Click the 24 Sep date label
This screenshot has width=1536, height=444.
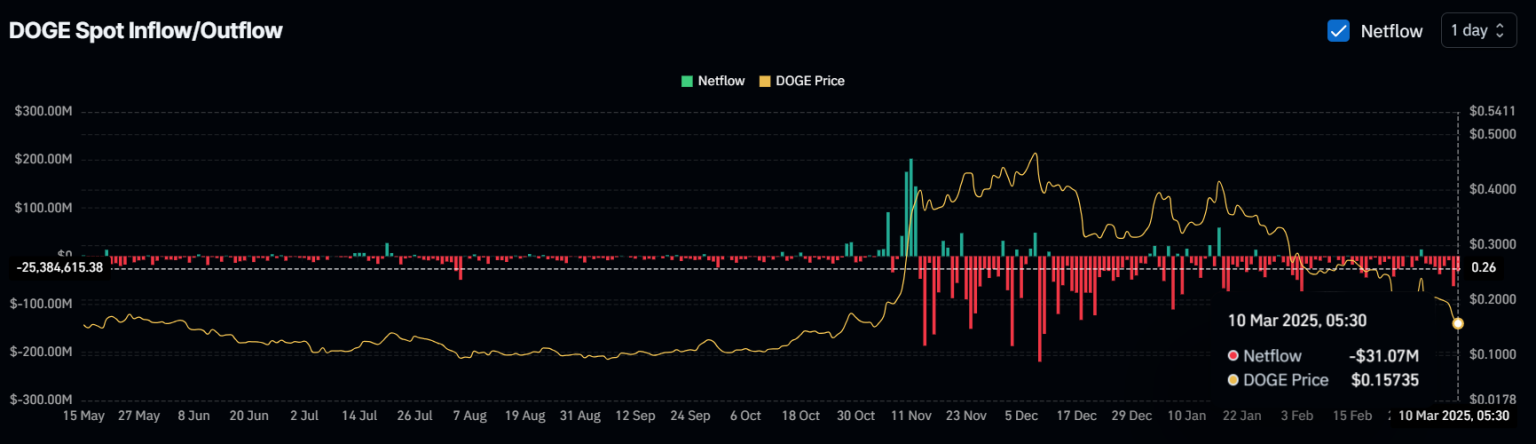690,415
